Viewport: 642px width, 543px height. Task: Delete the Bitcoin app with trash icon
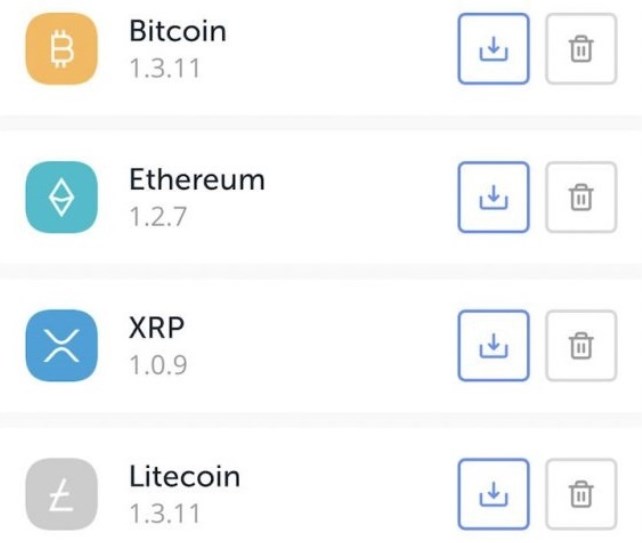pyautogui.click(x=581, y=49)
